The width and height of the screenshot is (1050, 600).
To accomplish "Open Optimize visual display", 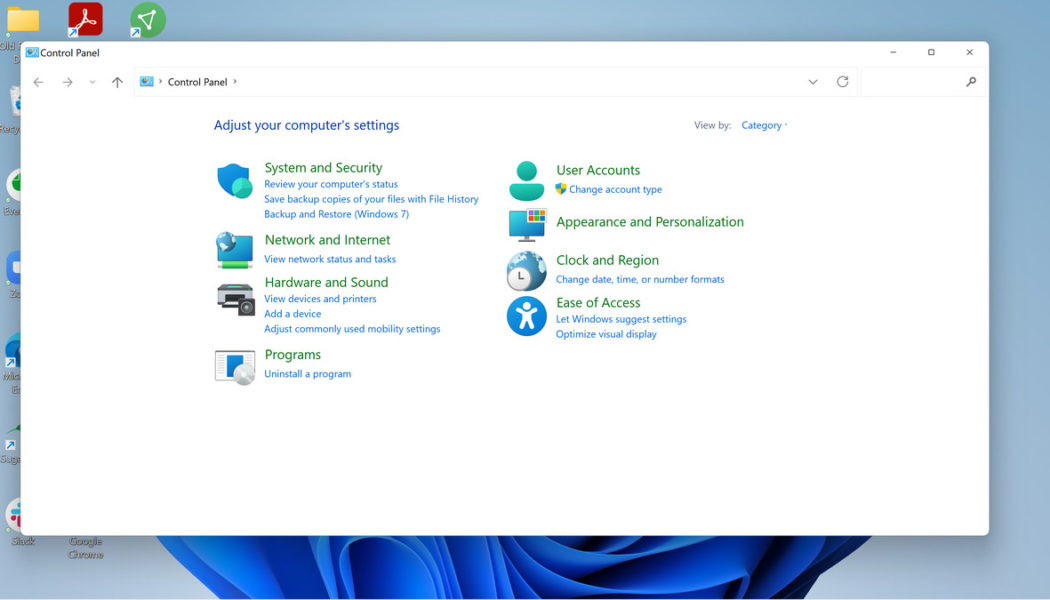I will (x=605, y=334).
